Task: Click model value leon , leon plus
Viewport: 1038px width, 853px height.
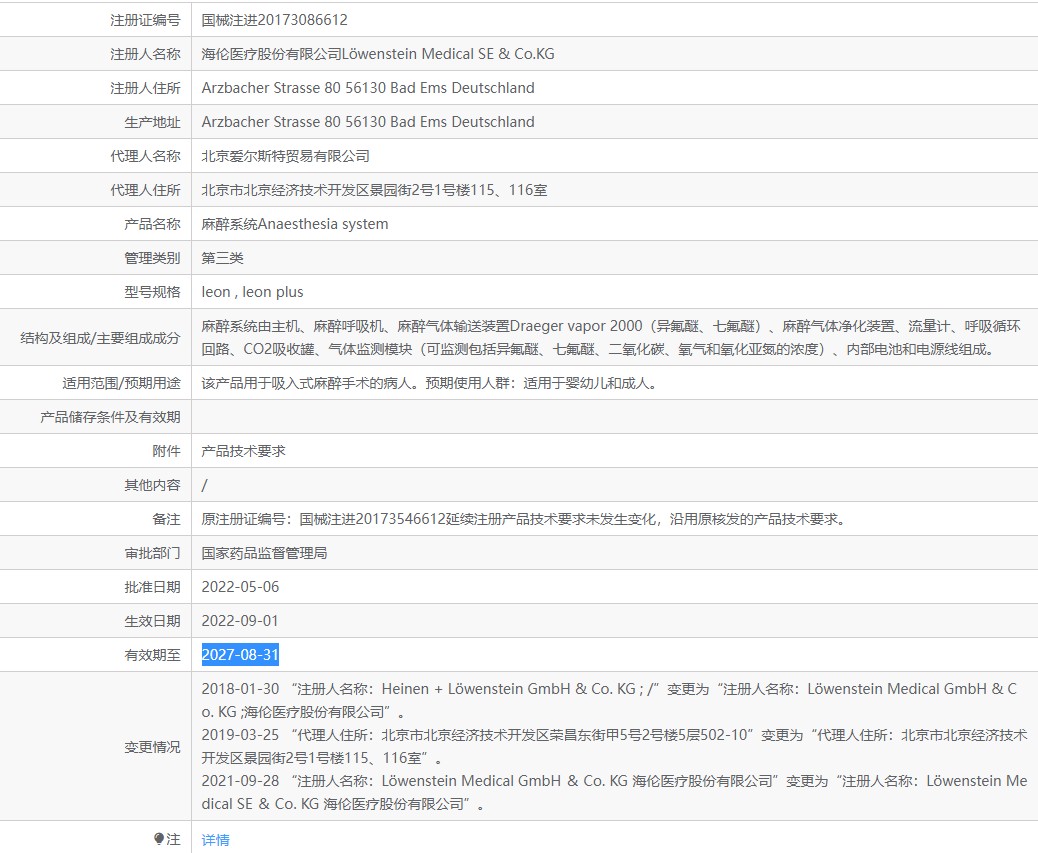Action: (252, 292)
